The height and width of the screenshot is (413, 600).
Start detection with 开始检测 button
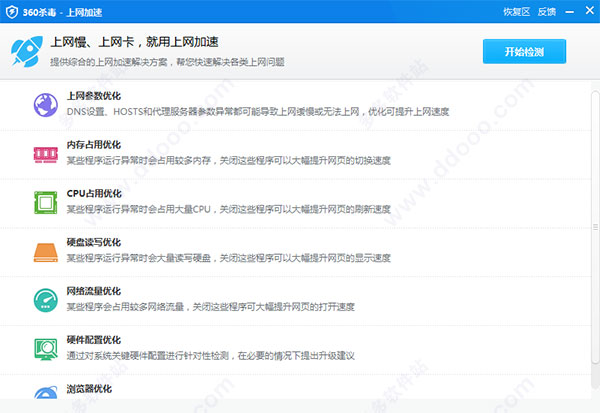[x=524, y=51]
